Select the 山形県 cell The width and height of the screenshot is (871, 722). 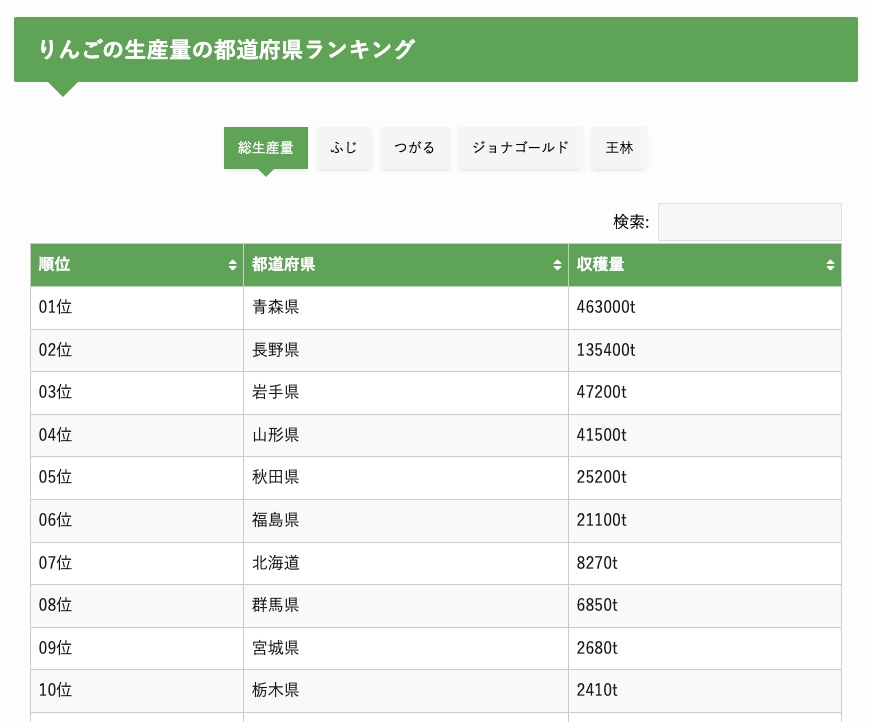(x=406, y=435)
